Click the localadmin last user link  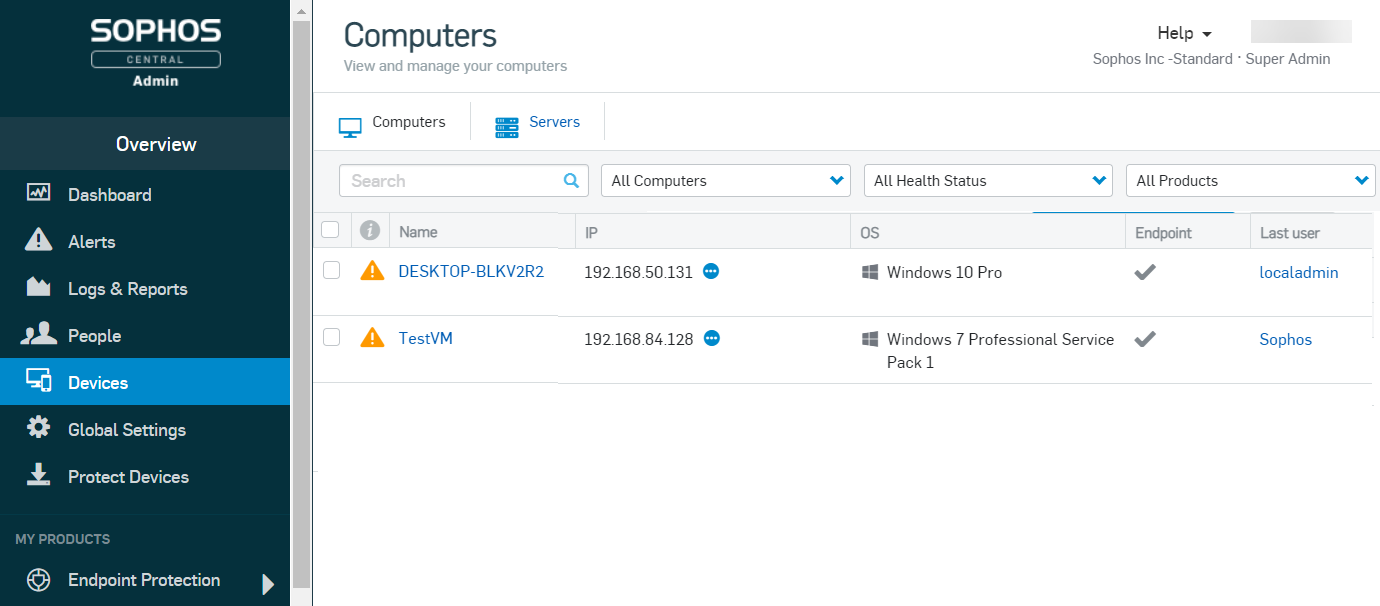[1298, 272]
